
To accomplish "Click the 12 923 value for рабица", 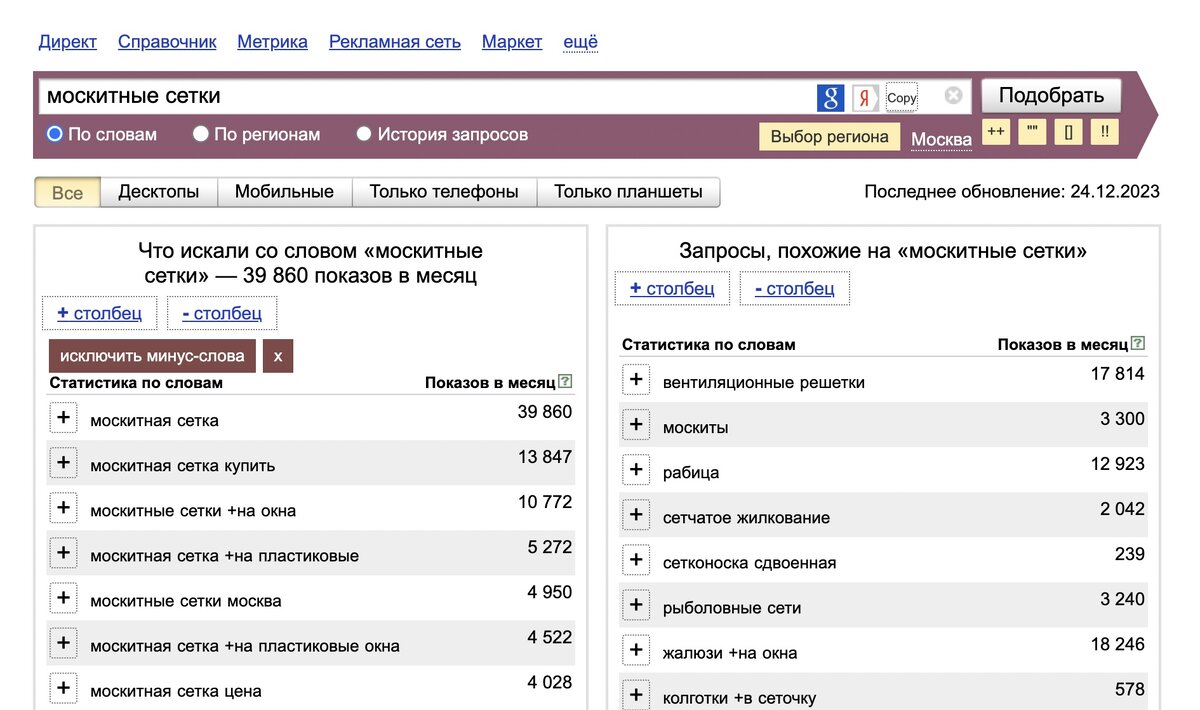I will 1117,464.
